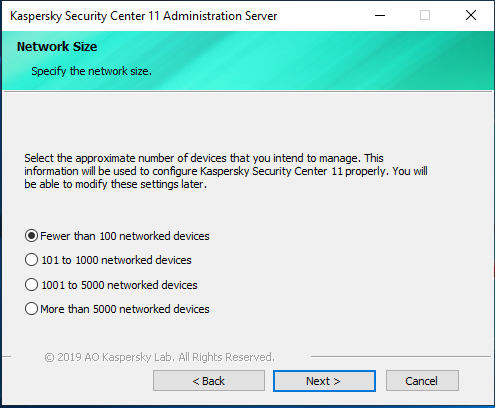This screenshot has height=408, width=495.
Task: Click the '101 to 1000 networked devices' label text
Action: pos(116,260)
